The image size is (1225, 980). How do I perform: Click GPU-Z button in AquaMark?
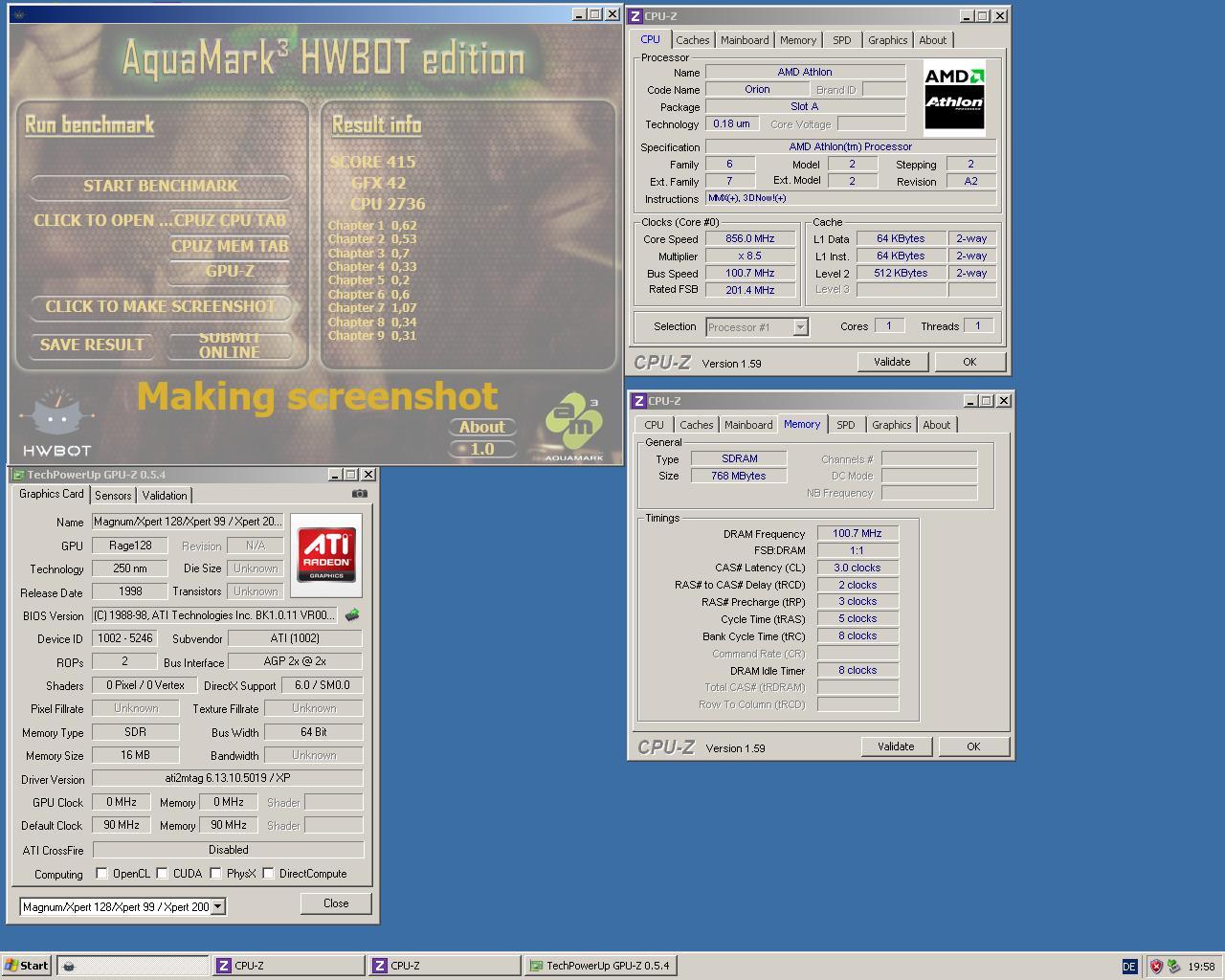click(230, 271)
